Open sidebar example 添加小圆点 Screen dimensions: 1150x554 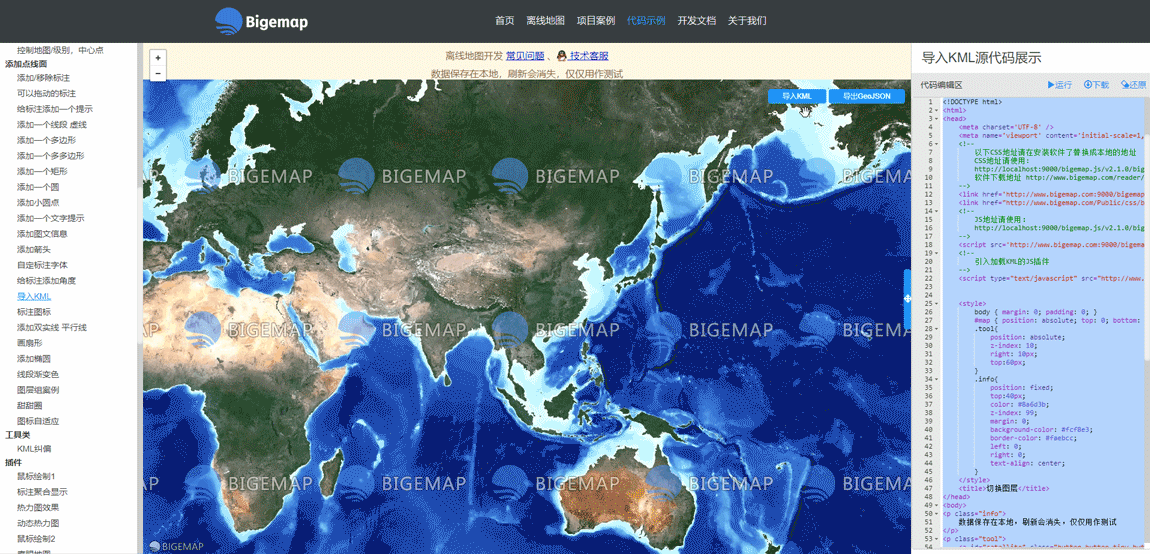click(x=38, y=203)
